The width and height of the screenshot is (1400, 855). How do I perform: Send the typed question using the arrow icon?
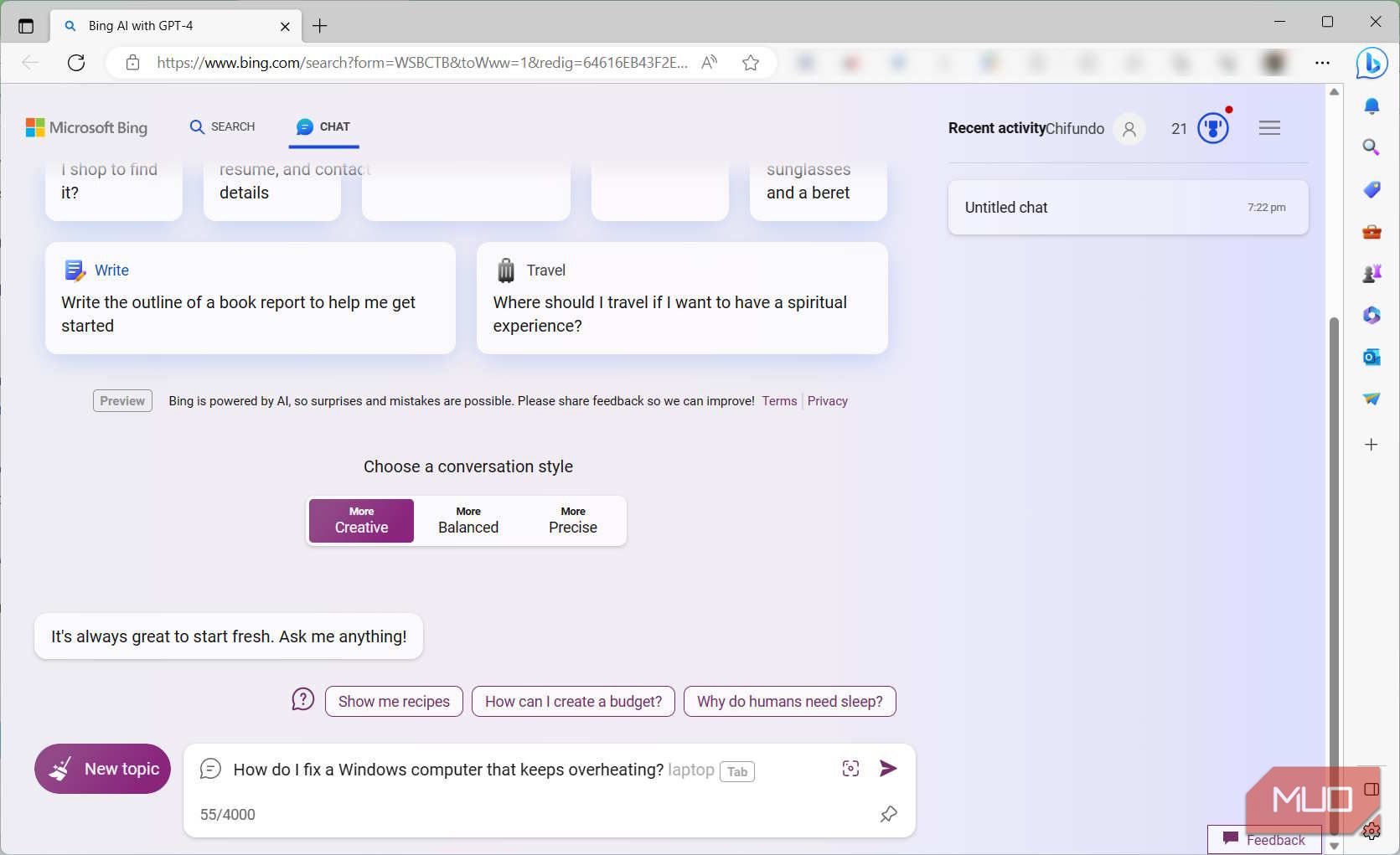[888, 768]
